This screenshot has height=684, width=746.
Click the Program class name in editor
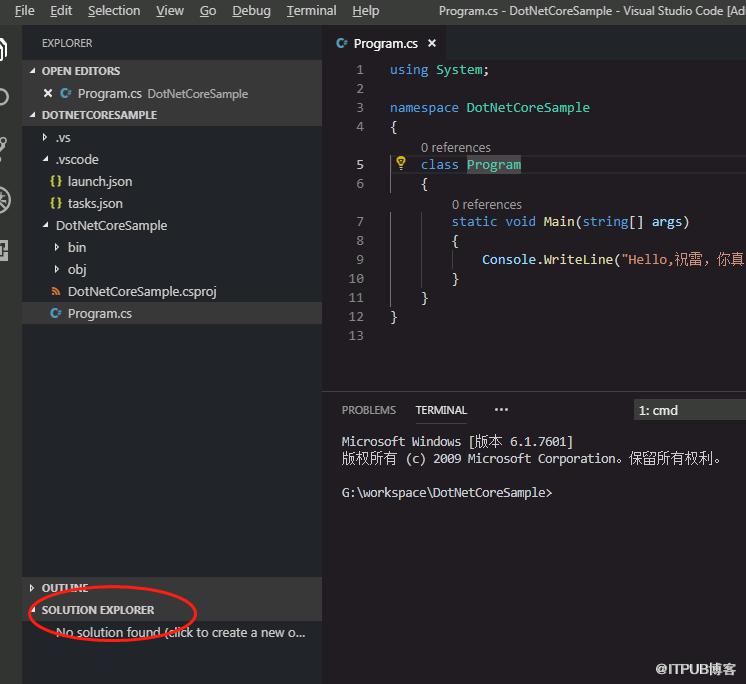tap(493, 165)
